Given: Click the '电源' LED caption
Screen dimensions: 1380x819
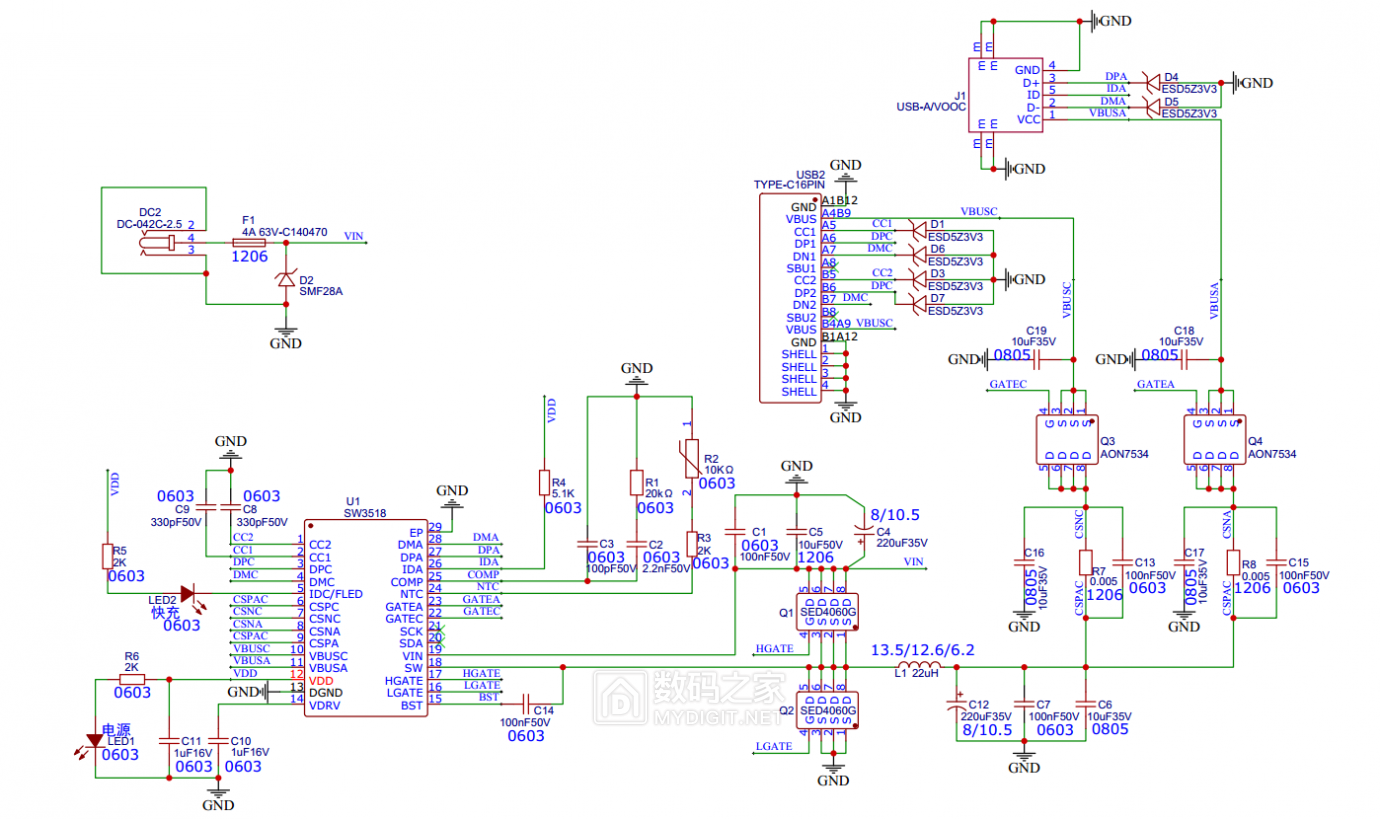Looking at the screenshot, I should [x=115, y=728].
